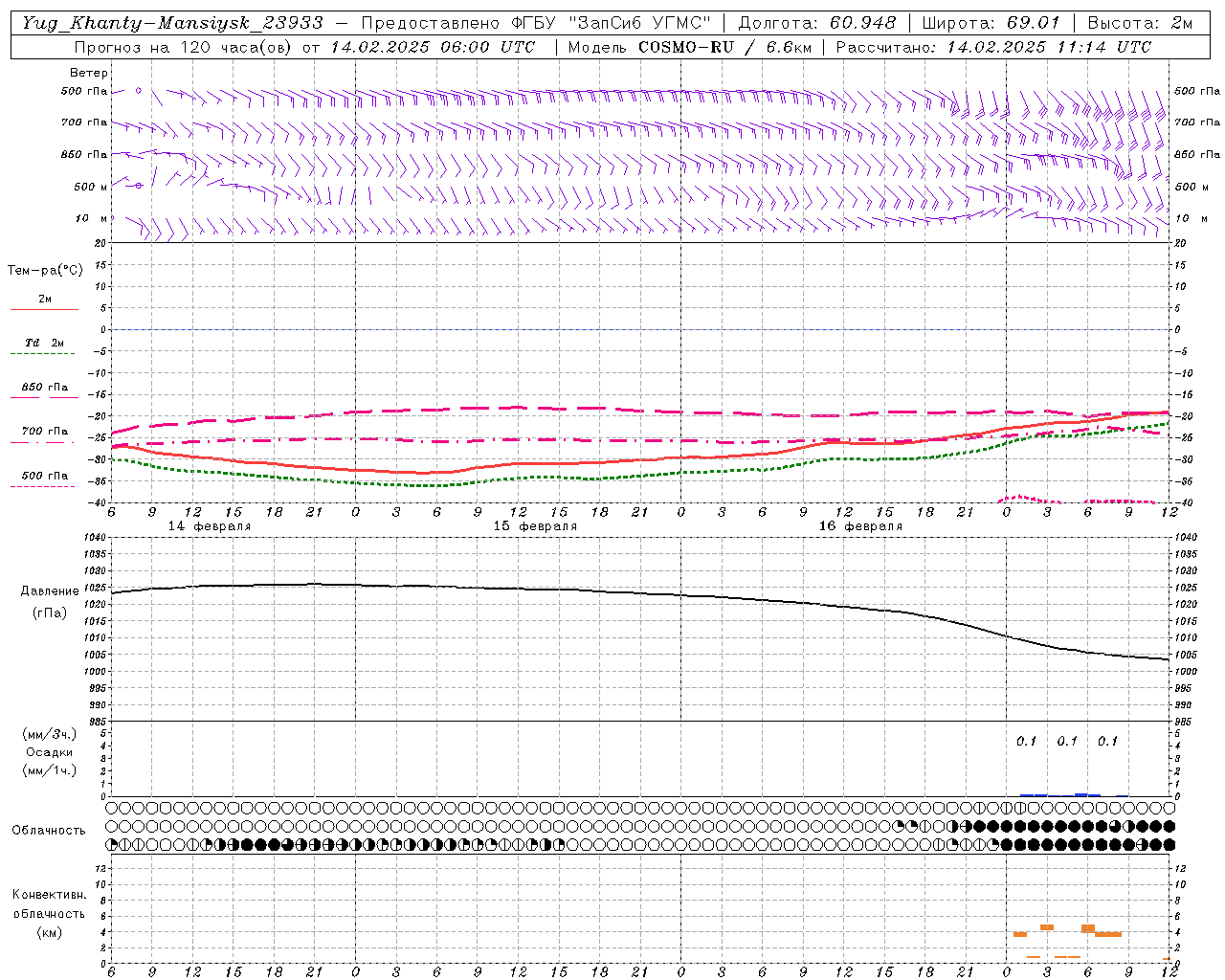The width and height of the screenshot is (1225, 980).
Task: Select the Рассчитано: 14.02.2025 11:14 UTC timestamp
Action: pos(993,47)
